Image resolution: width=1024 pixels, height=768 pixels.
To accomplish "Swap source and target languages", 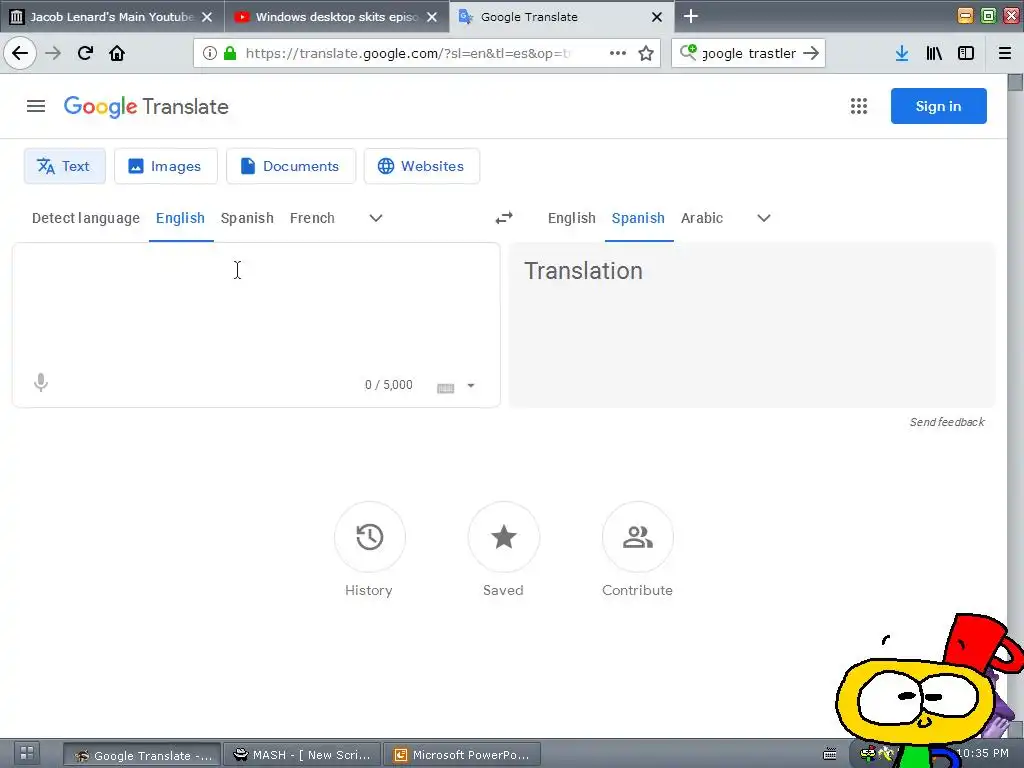I will 504,218.
